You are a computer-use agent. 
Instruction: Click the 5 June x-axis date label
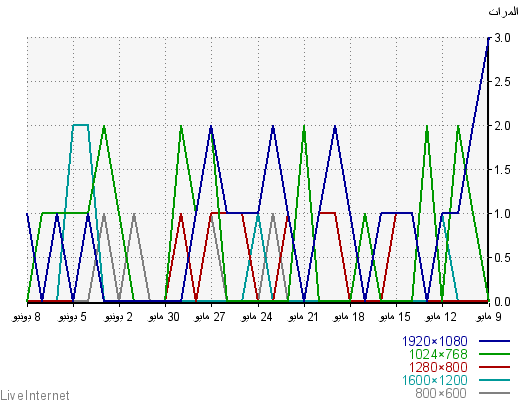(72, 317)
